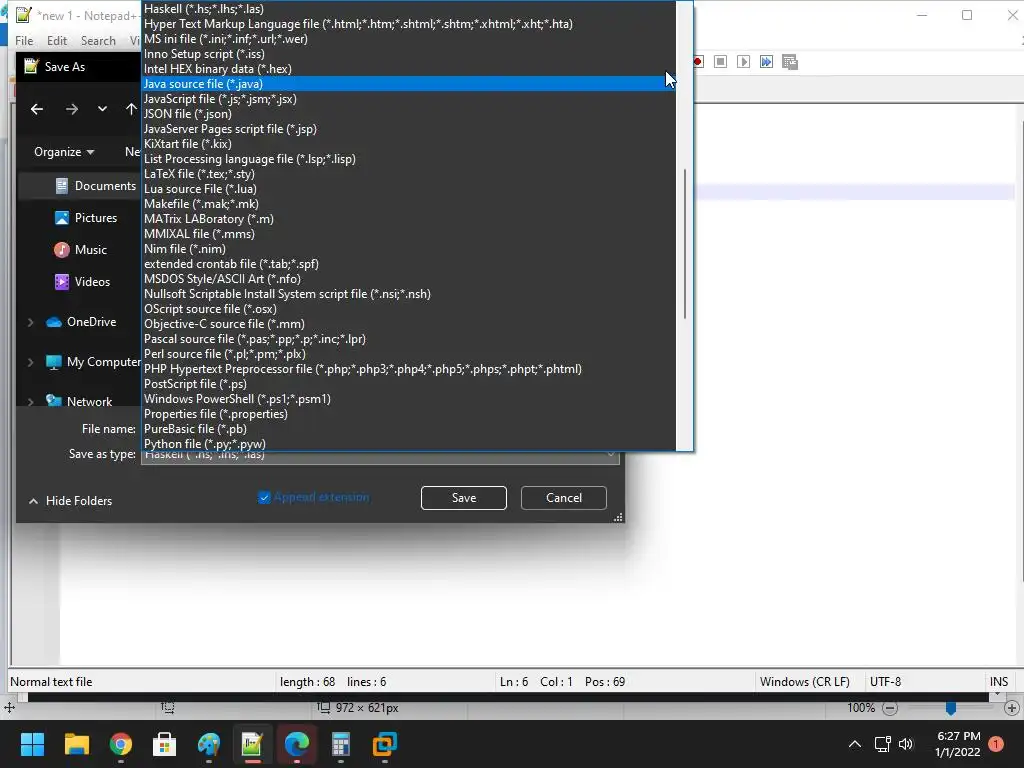The image size is (1024, 768).
Task: Go forward in Save As dialog
Action: (72, 109)
